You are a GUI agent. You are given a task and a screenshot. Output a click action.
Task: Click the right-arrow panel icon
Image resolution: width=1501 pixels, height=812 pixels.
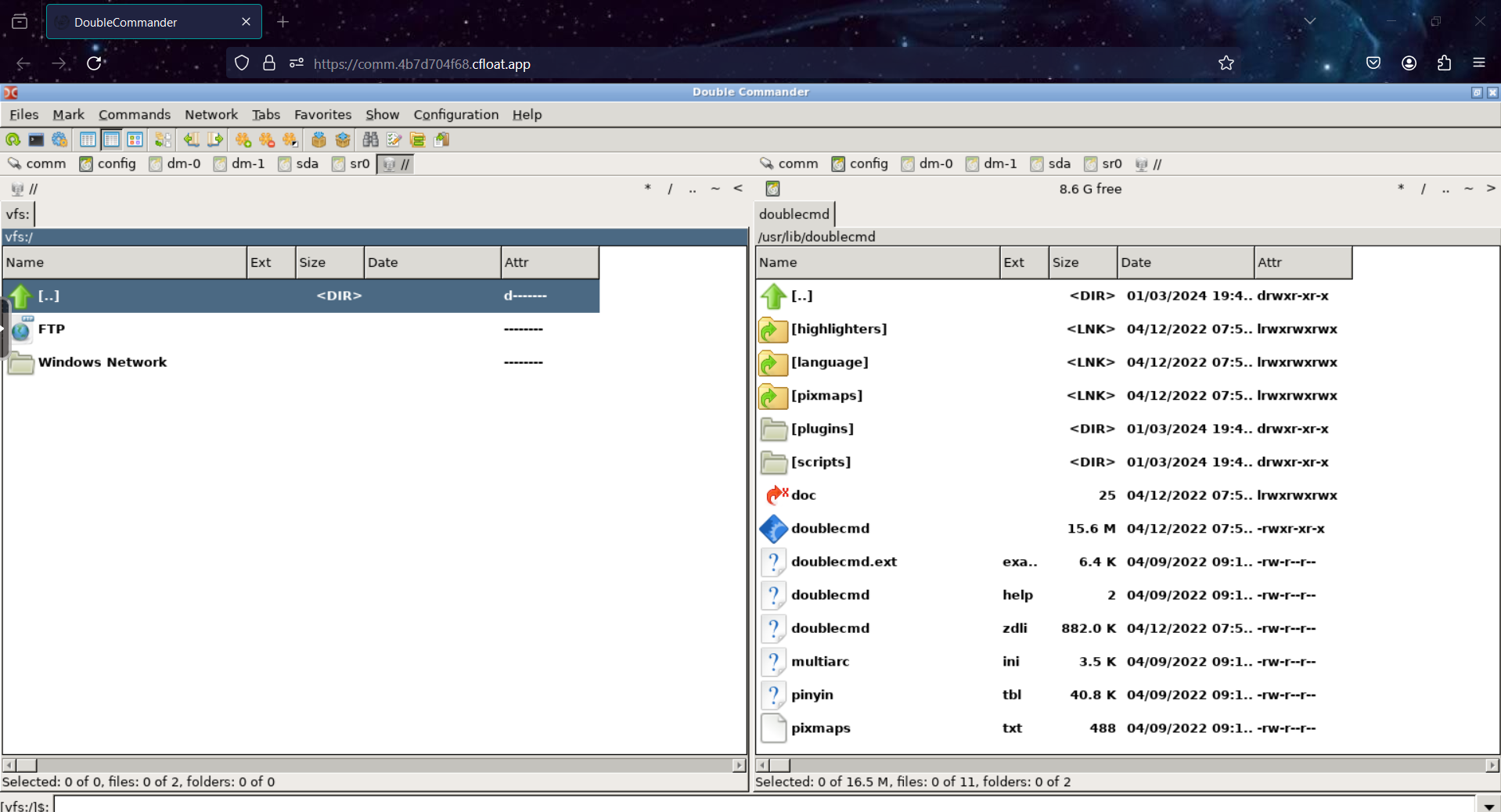214,139
